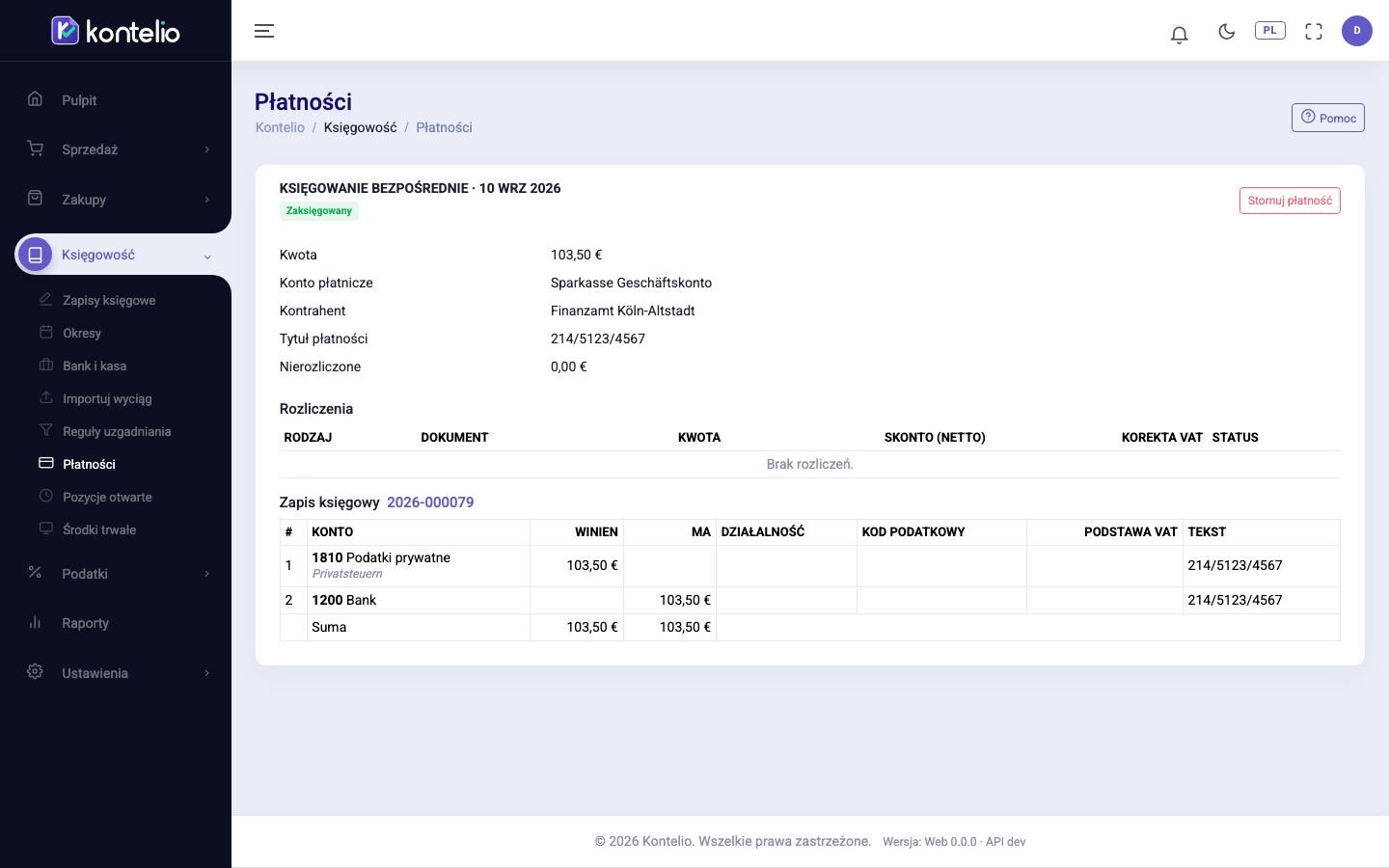The image size is (1389, 868).
Task: Open Reguły uzgadniania filter item
Action: click(117, 431)
